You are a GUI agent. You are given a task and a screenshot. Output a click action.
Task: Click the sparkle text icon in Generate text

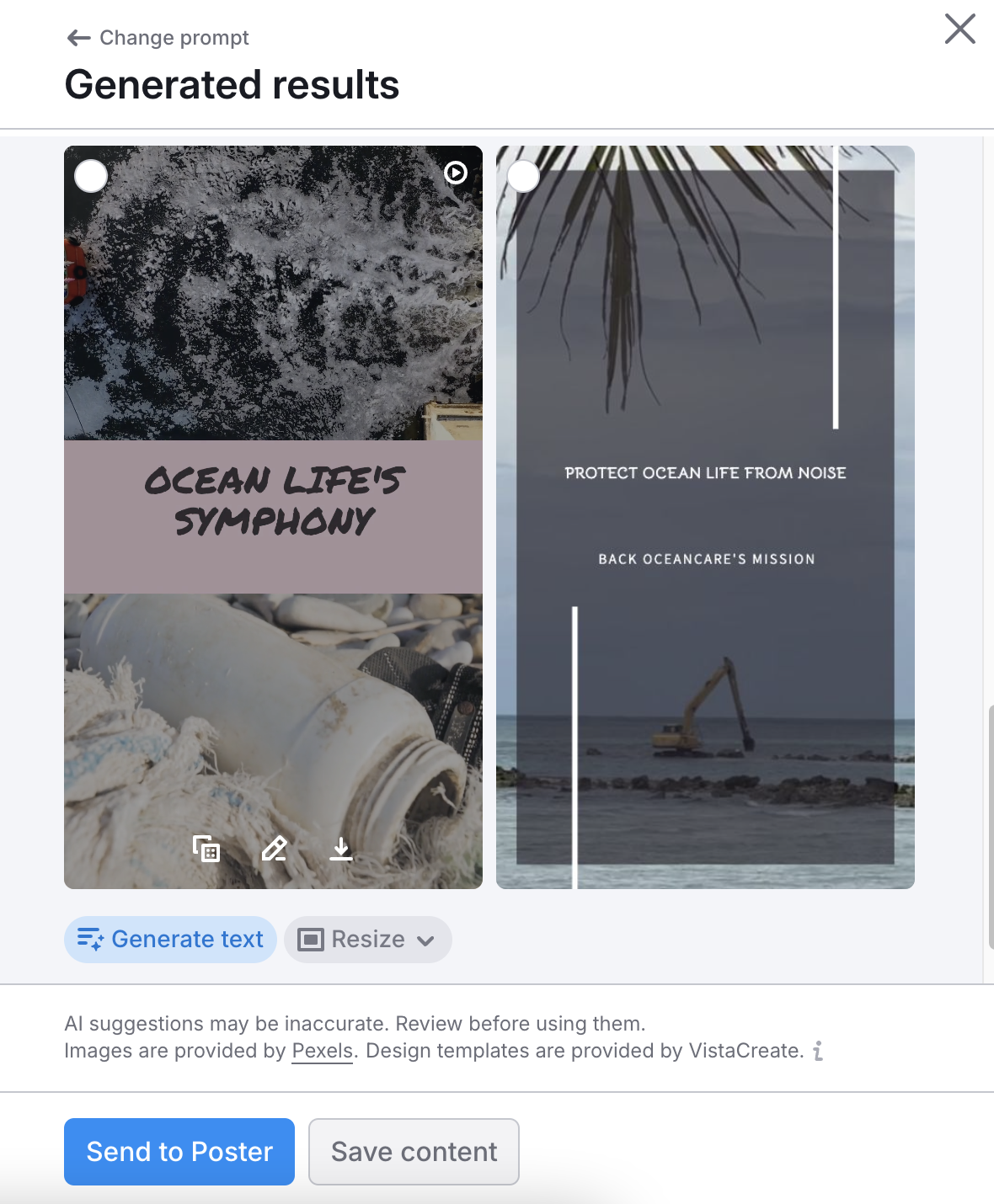(90, 940)
